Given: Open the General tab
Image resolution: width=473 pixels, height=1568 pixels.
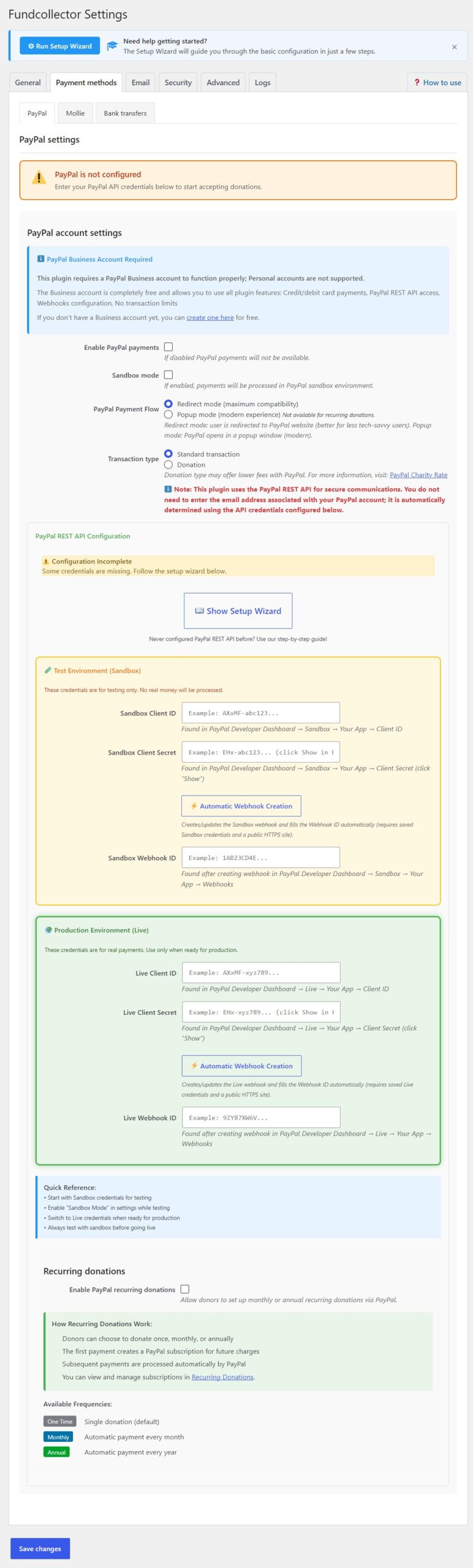Looking at the screenshot, I should pyautogui.click(x=28, y=83).
